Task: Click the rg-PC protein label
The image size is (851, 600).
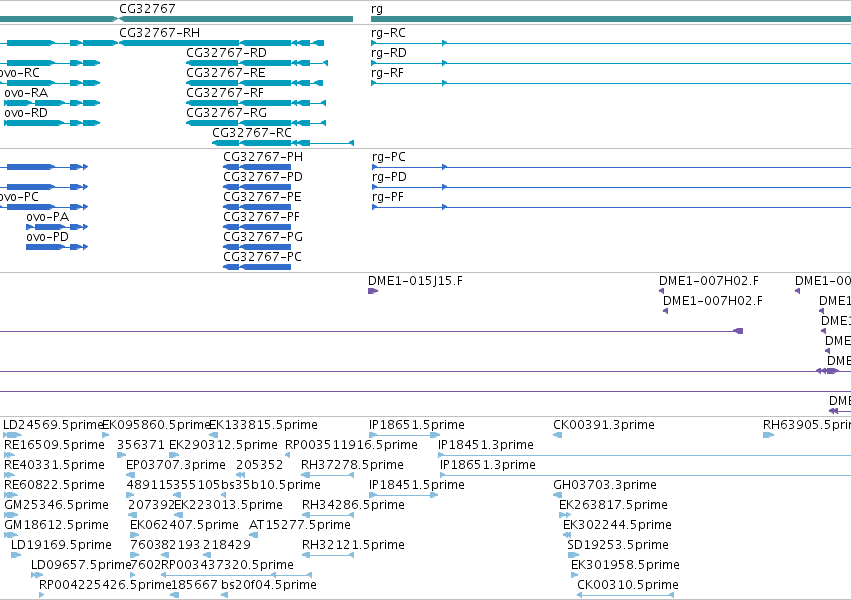Action: [x=389, y=157]
